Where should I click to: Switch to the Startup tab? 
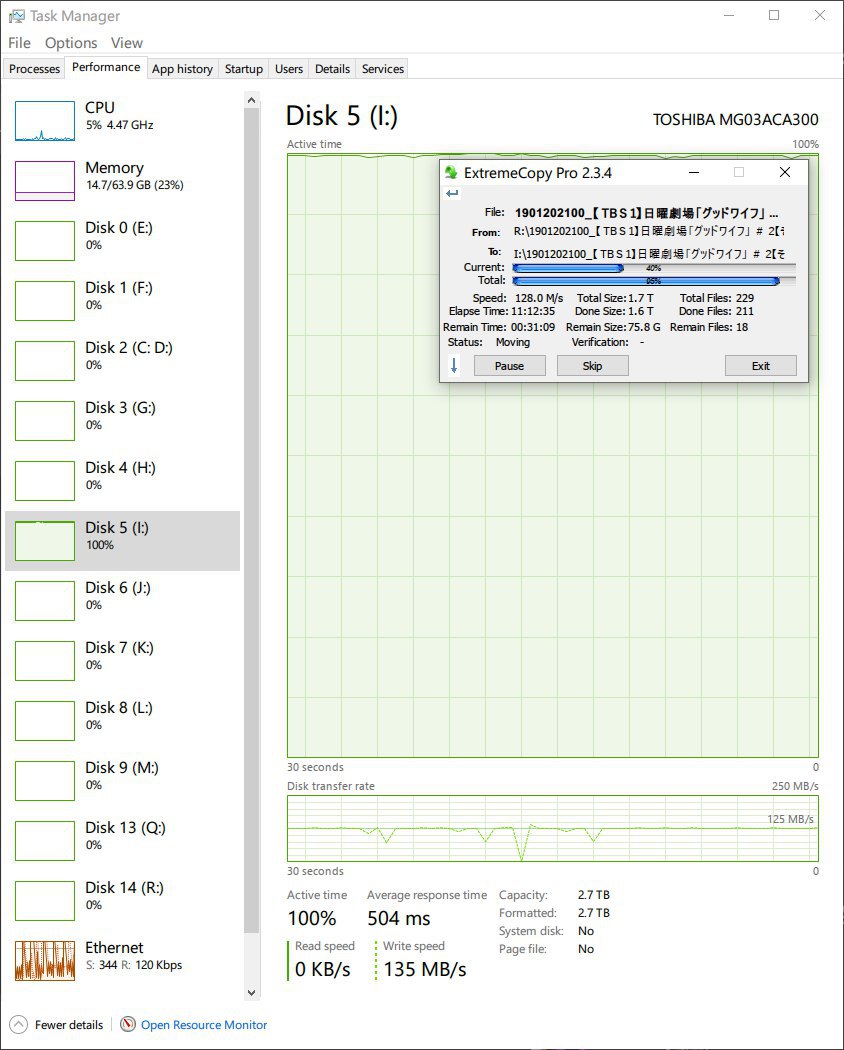point(244,69)
